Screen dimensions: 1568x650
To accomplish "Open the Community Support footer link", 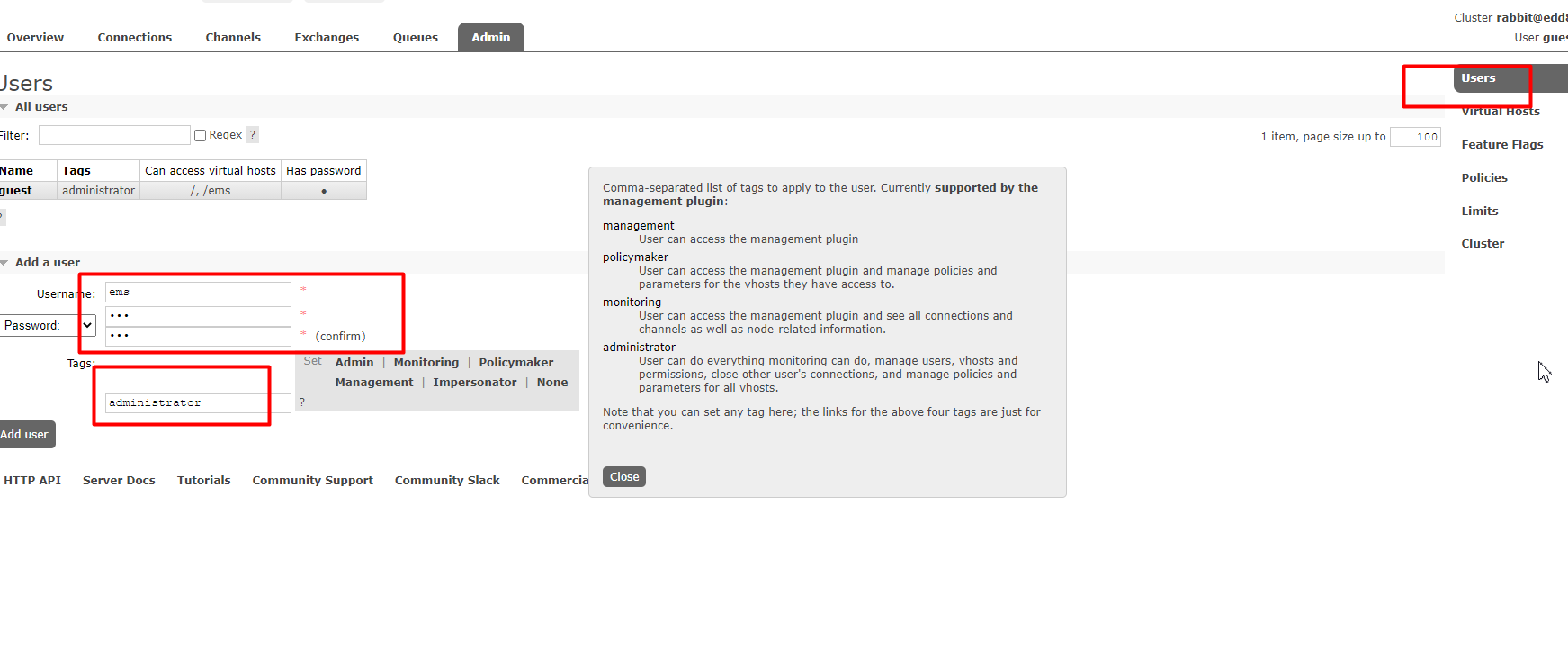I will (313, 480).
